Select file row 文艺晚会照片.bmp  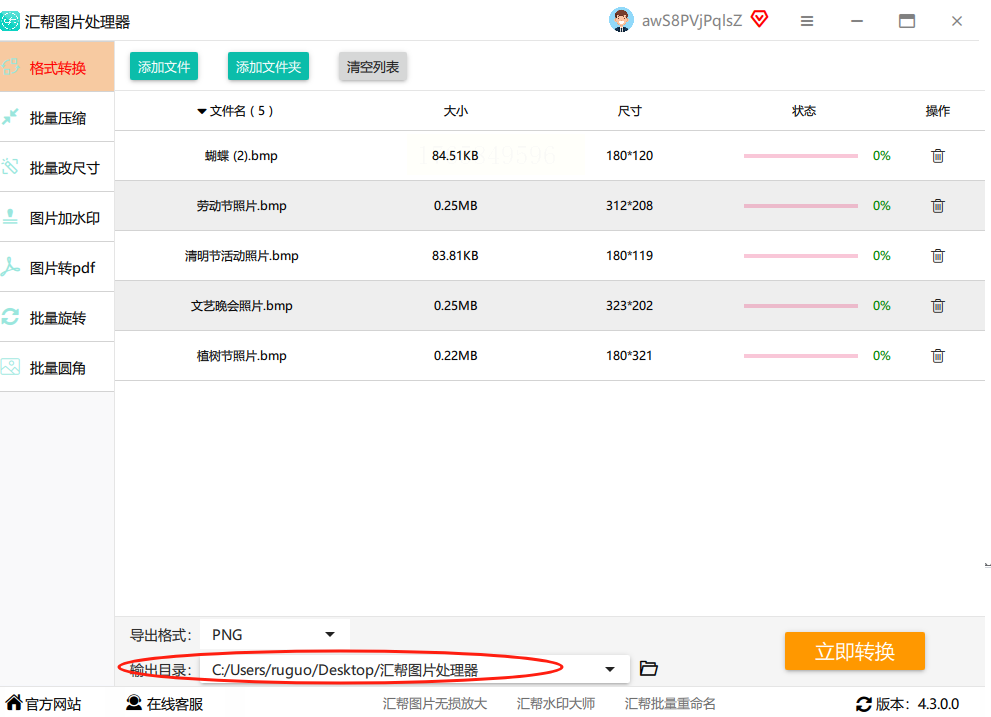(x=550, y=305)
